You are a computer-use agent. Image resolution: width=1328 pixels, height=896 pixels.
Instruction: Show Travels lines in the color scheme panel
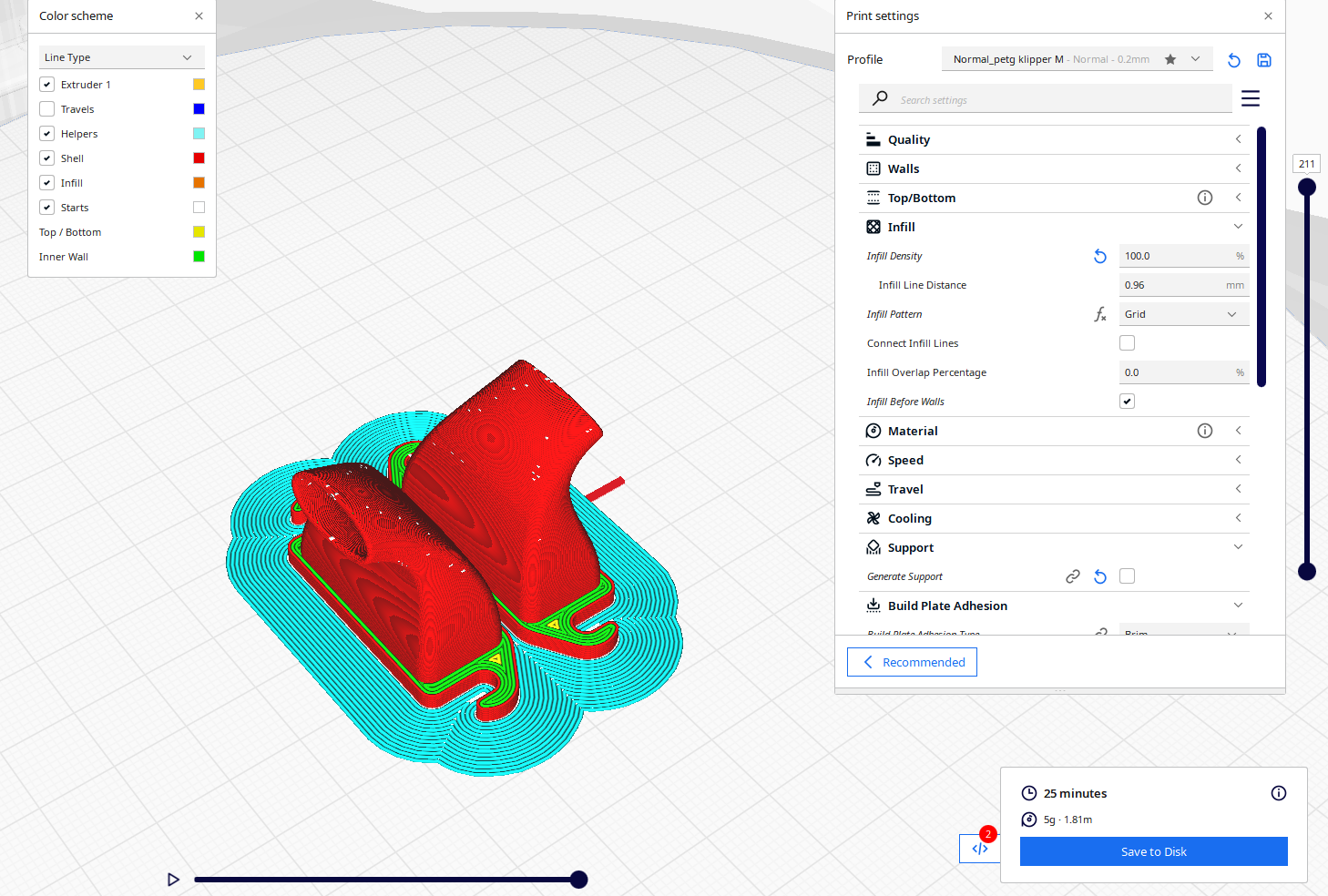(x=46, y=108)
